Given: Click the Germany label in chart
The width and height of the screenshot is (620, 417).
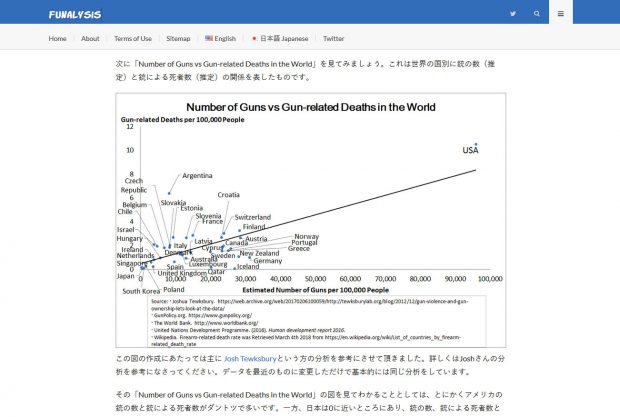Looking at the screenshot, I should click(268, 261).
